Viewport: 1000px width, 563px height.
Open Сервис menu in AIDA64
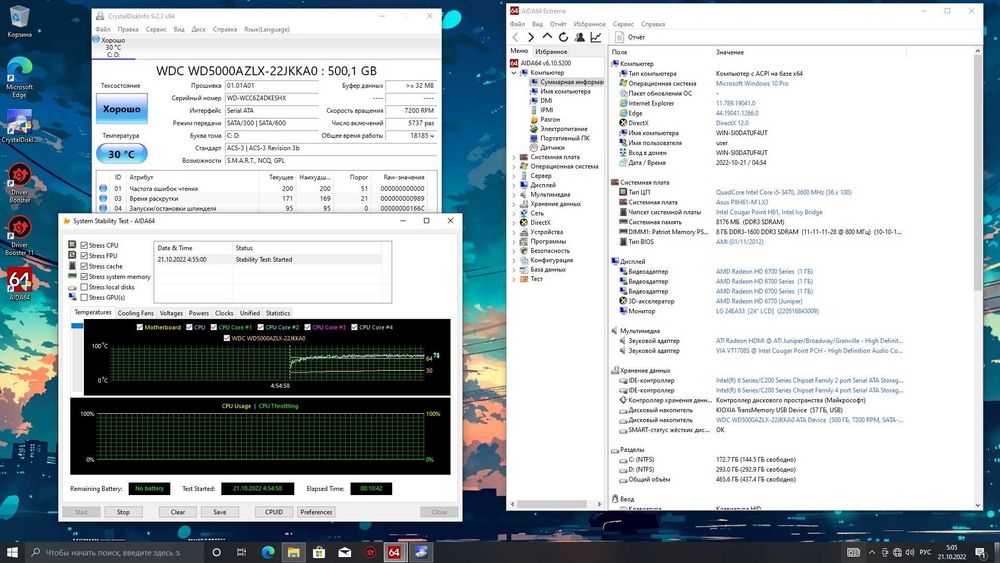pyautogui.click(x=623, y=24)
